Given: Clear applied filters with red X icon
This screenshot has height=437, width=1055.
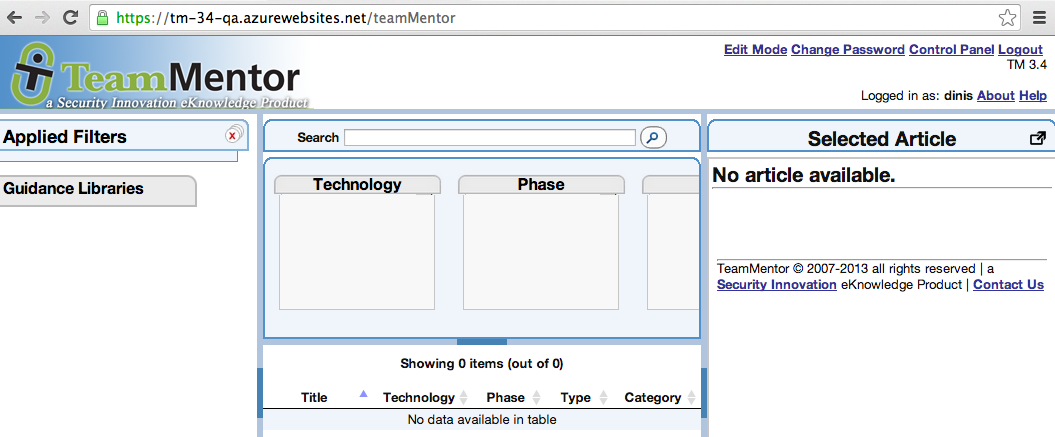Looking at the screenshot, I should pos(233,135).
